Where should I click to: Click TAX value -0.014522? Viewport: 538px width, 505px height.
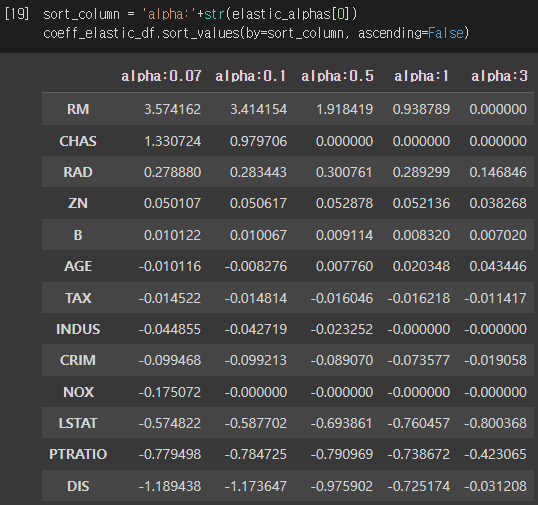(170, 298)
